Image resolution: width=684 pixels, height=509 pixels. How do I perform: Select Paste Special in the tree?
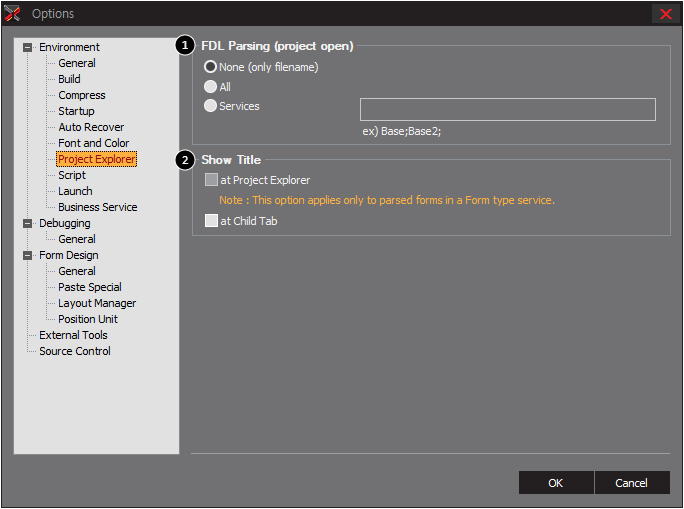point(90,287)
